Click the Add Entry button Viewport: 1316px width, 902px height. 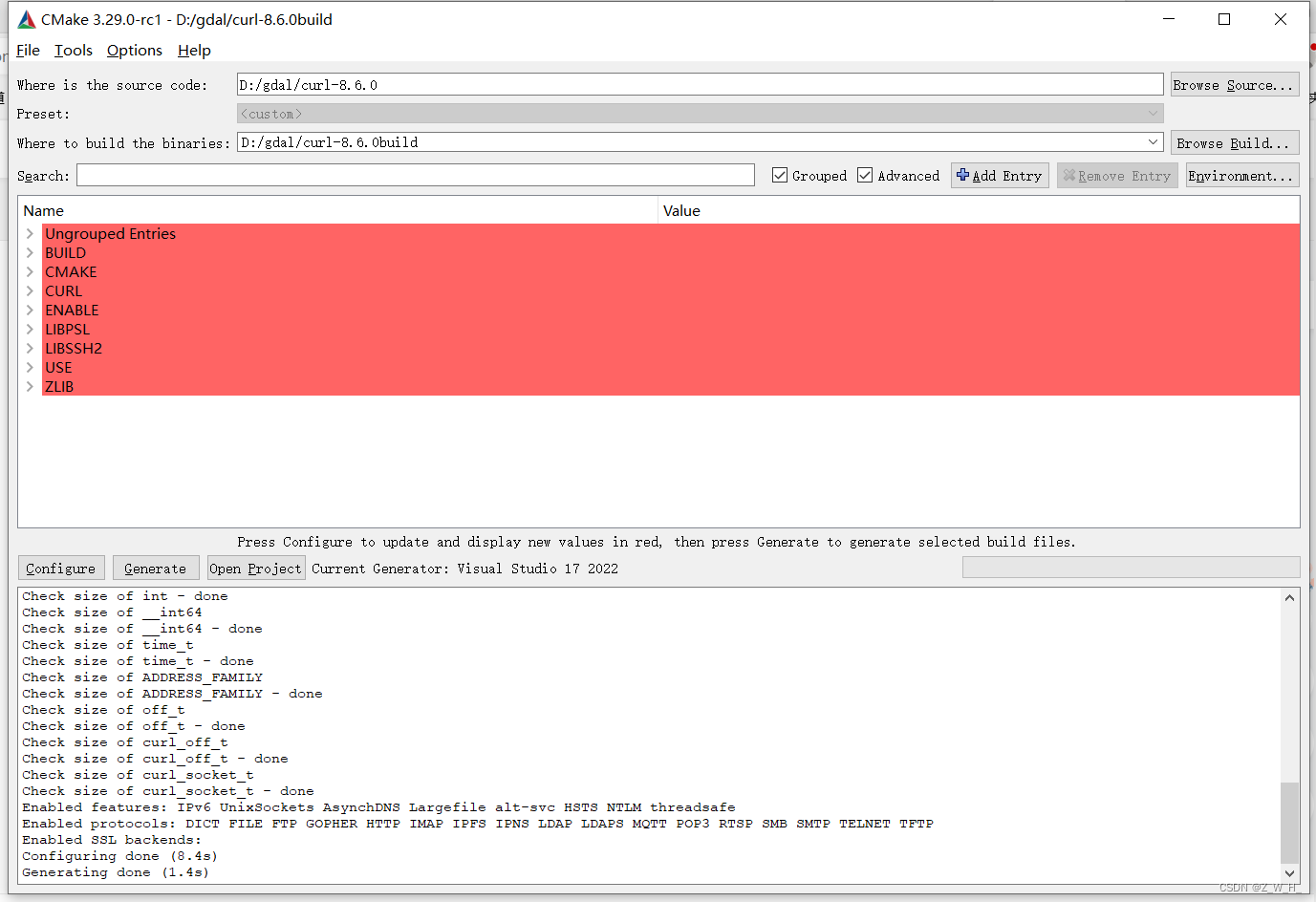pos(1000,175)
